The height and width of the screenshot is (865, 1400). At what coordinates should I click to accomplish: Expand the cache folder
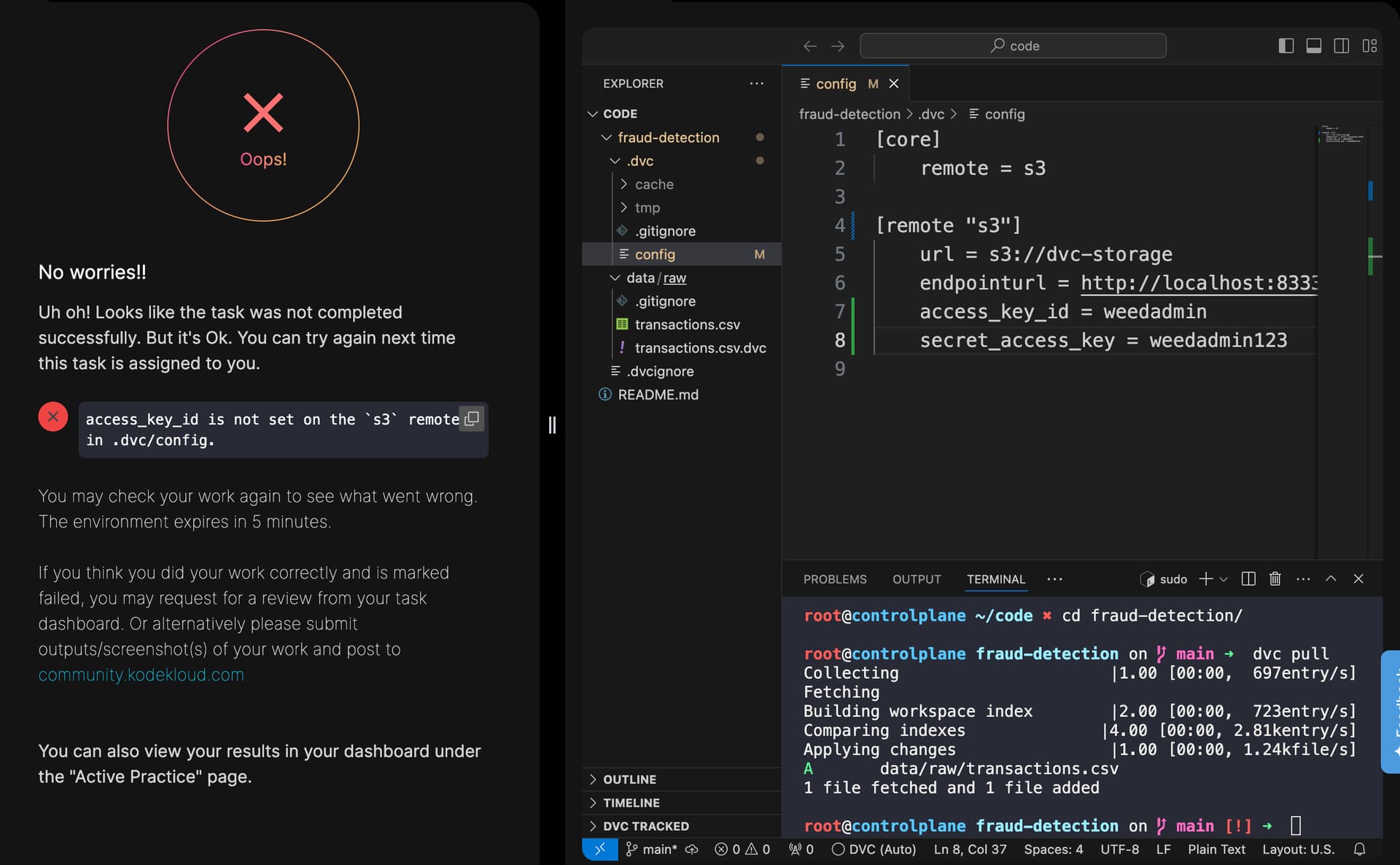(653, 185)
